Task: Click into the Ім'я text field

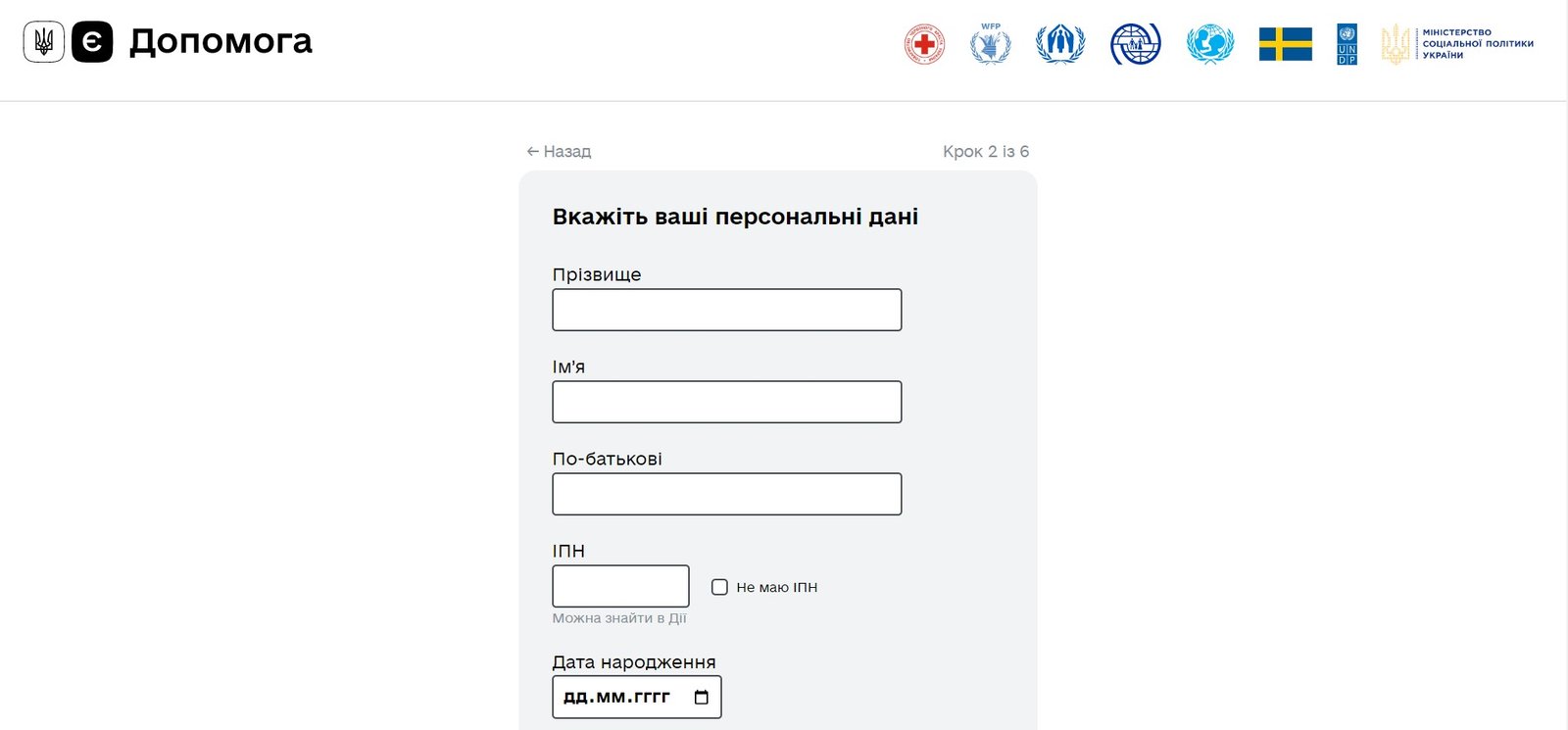Action: click(x=726, y=402)
